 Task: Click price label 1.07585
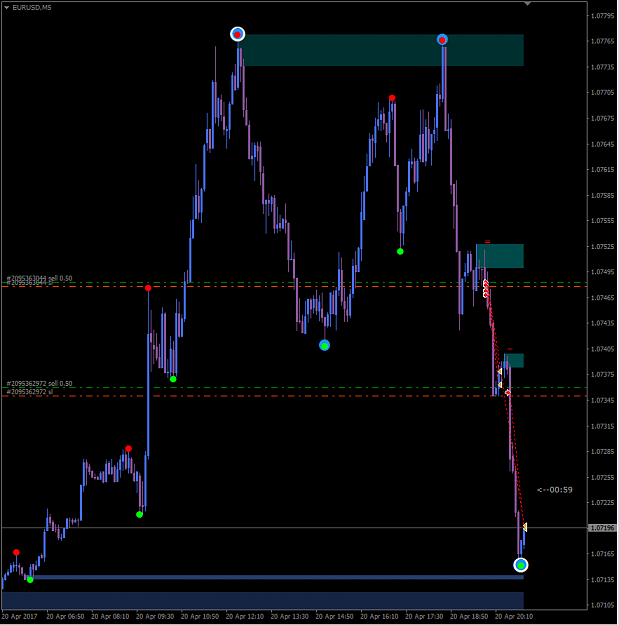(603, 195)
